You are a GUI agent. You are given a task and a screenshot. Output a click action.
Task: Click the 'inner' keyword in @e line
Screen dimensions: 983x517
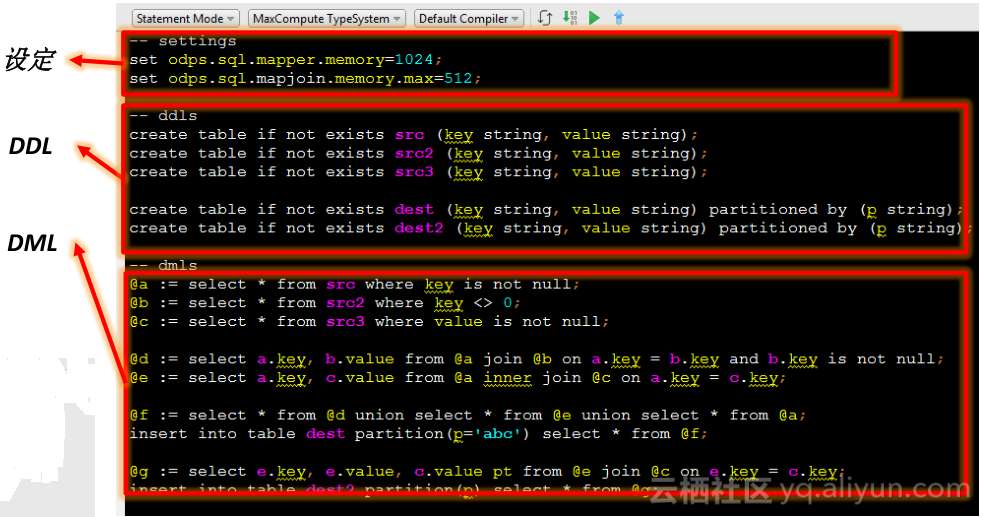tap(507, 379)
